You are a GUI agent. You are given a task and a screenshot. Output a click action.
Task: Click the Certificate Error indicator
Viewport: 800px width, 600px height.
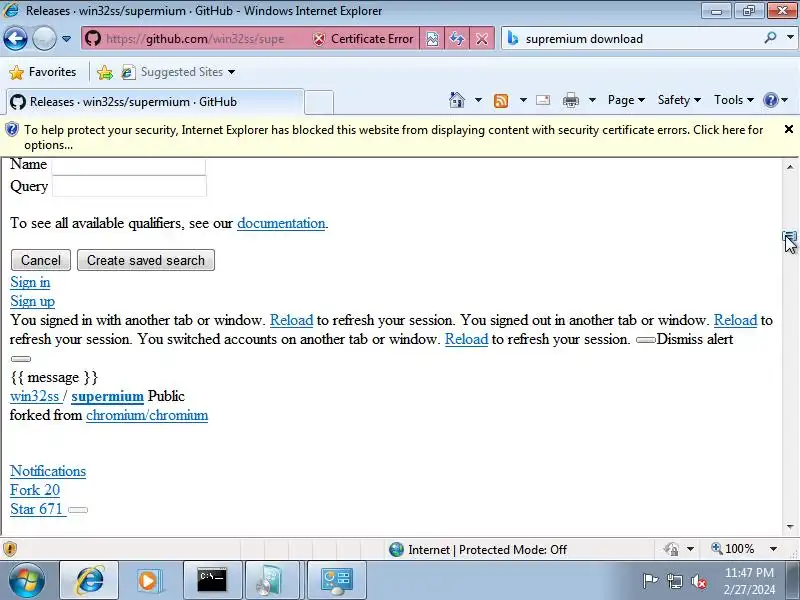point(362,39)
